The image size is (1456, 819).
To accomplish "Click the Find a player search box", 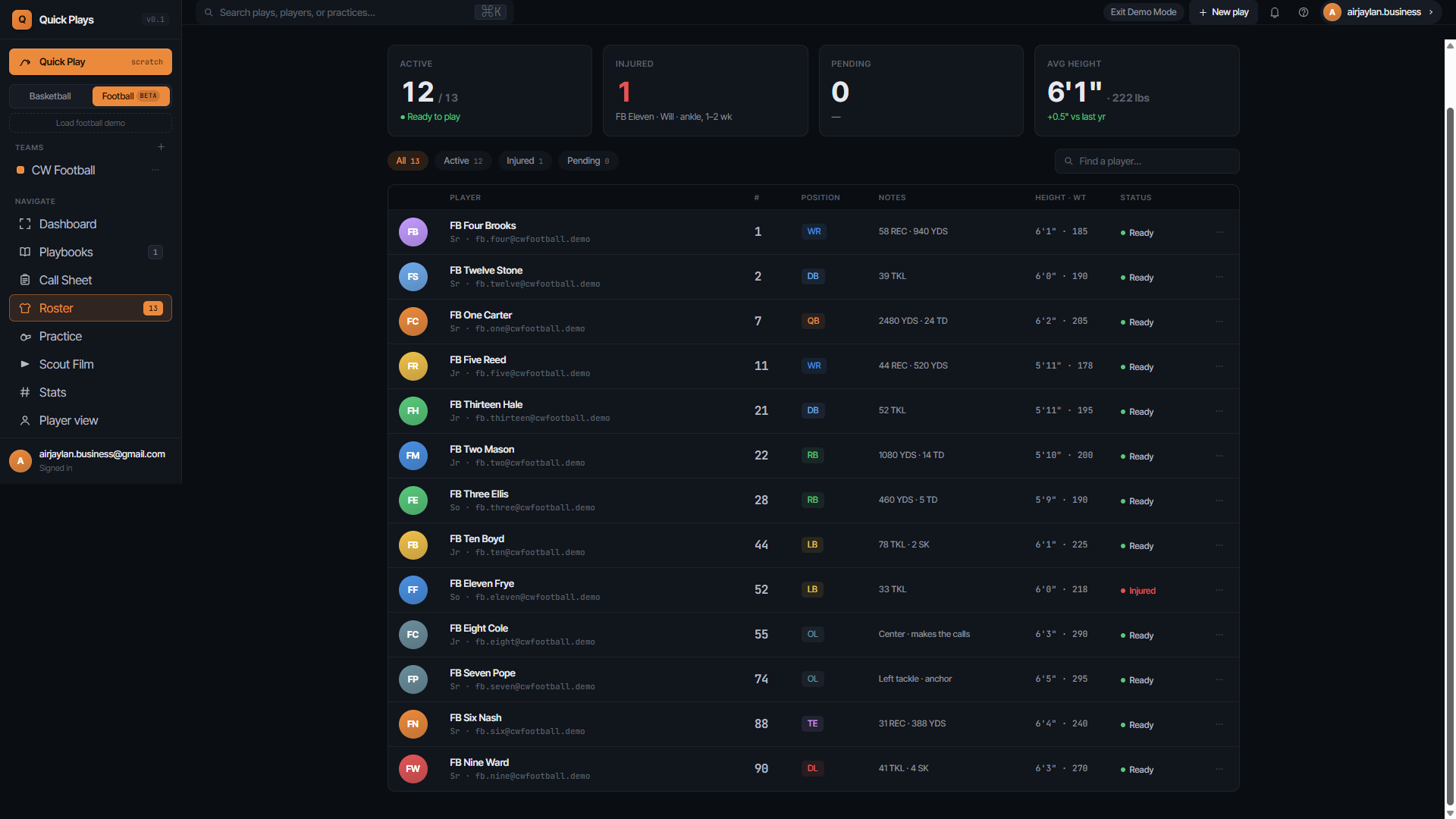I will (1147, 162).
